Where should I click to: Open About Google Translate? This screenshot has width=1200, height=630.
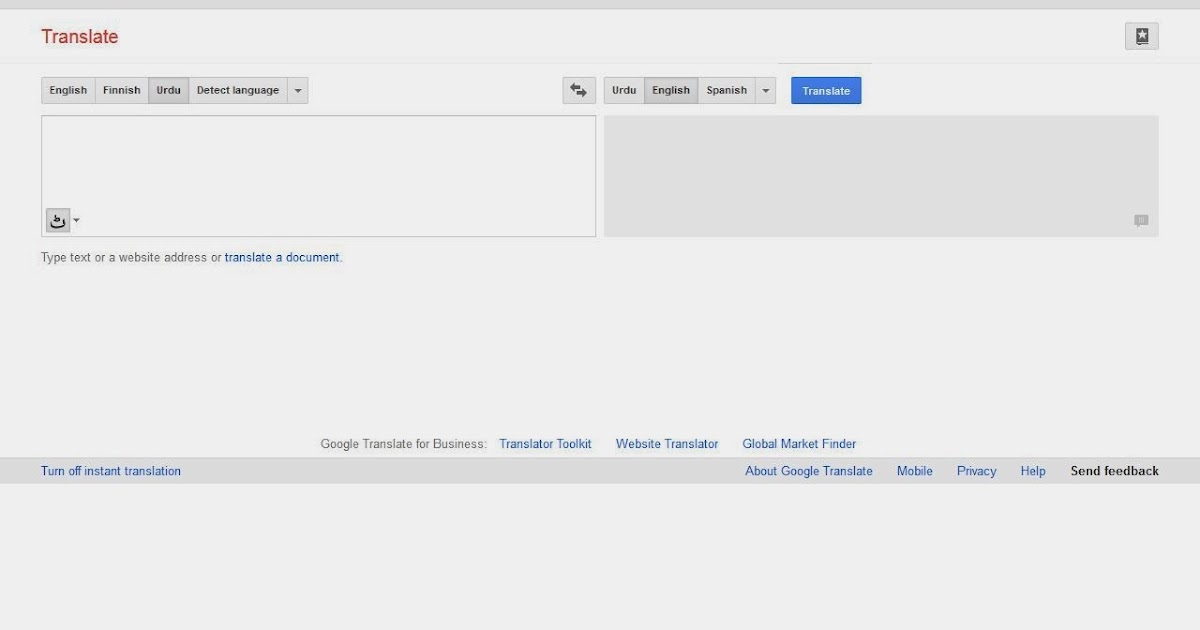coord(809,471)
